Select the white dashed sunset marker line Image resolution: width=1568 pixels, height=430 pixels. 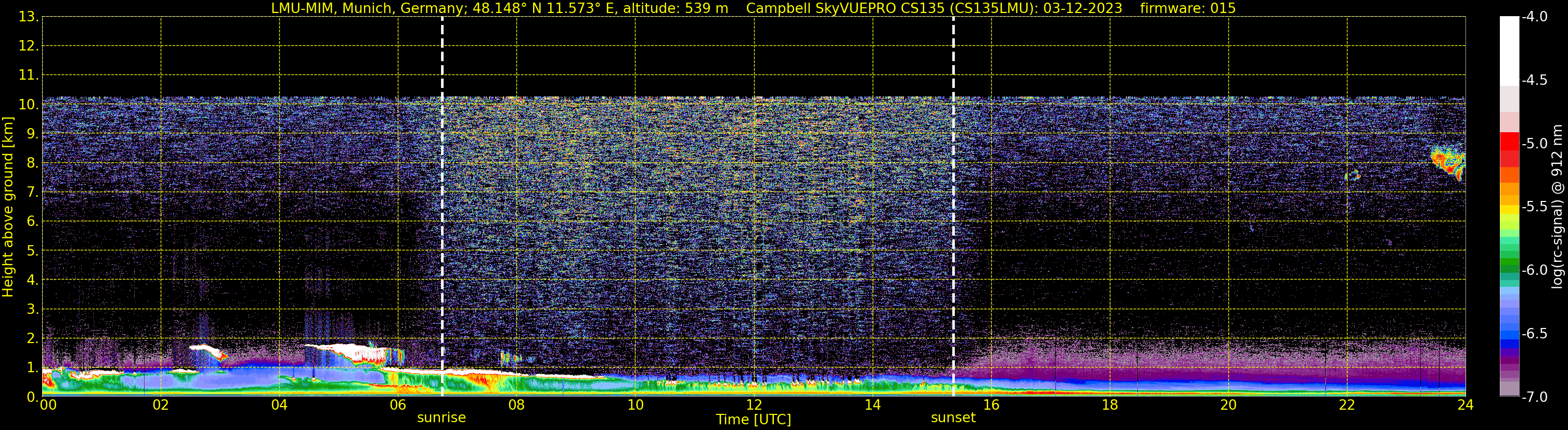point(953,207)
